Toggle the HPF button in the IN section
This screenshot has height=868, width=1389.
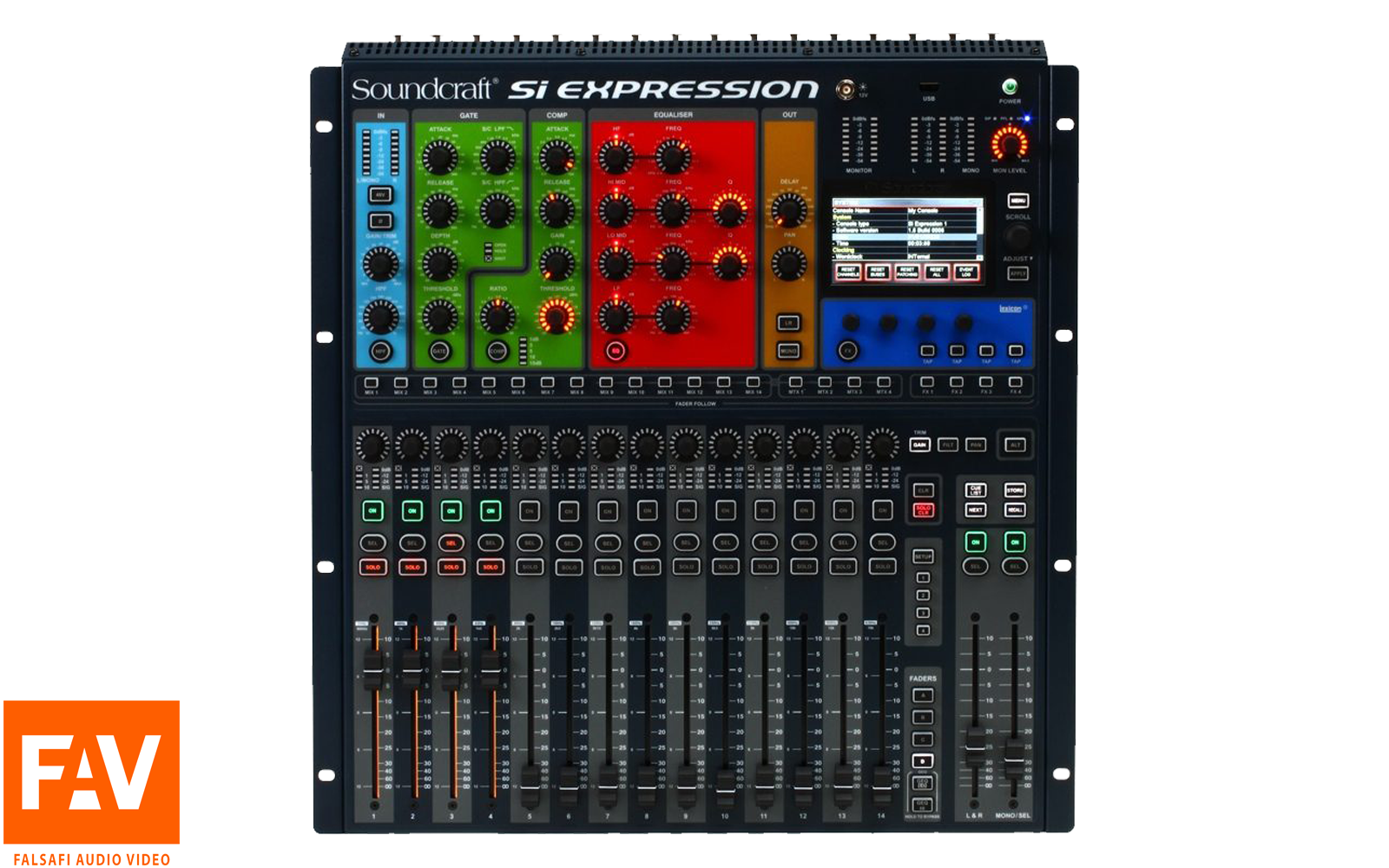[x=380, y=351]
